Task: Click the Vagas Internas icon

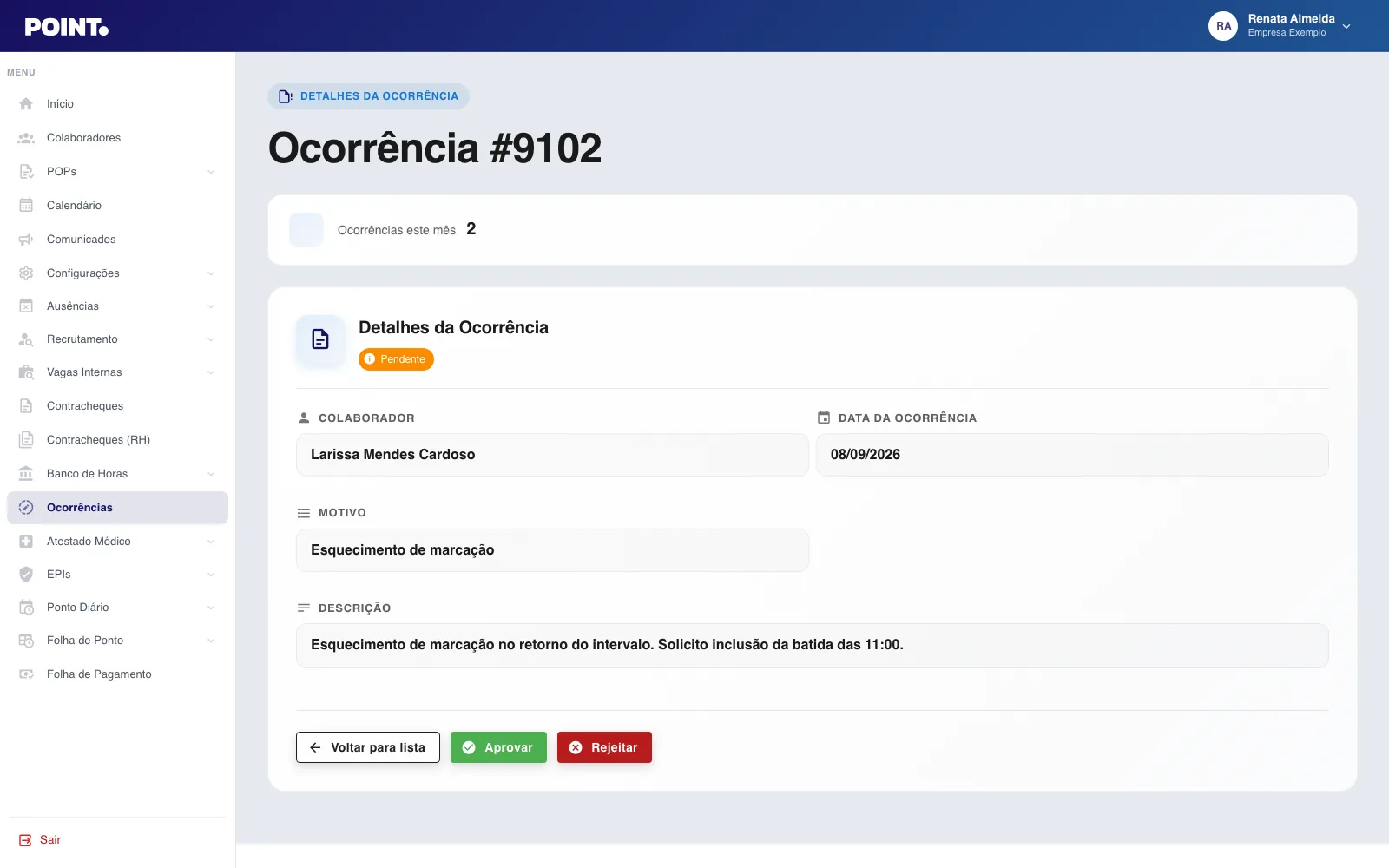Action: pyautogui.click(x=26, y=372)
